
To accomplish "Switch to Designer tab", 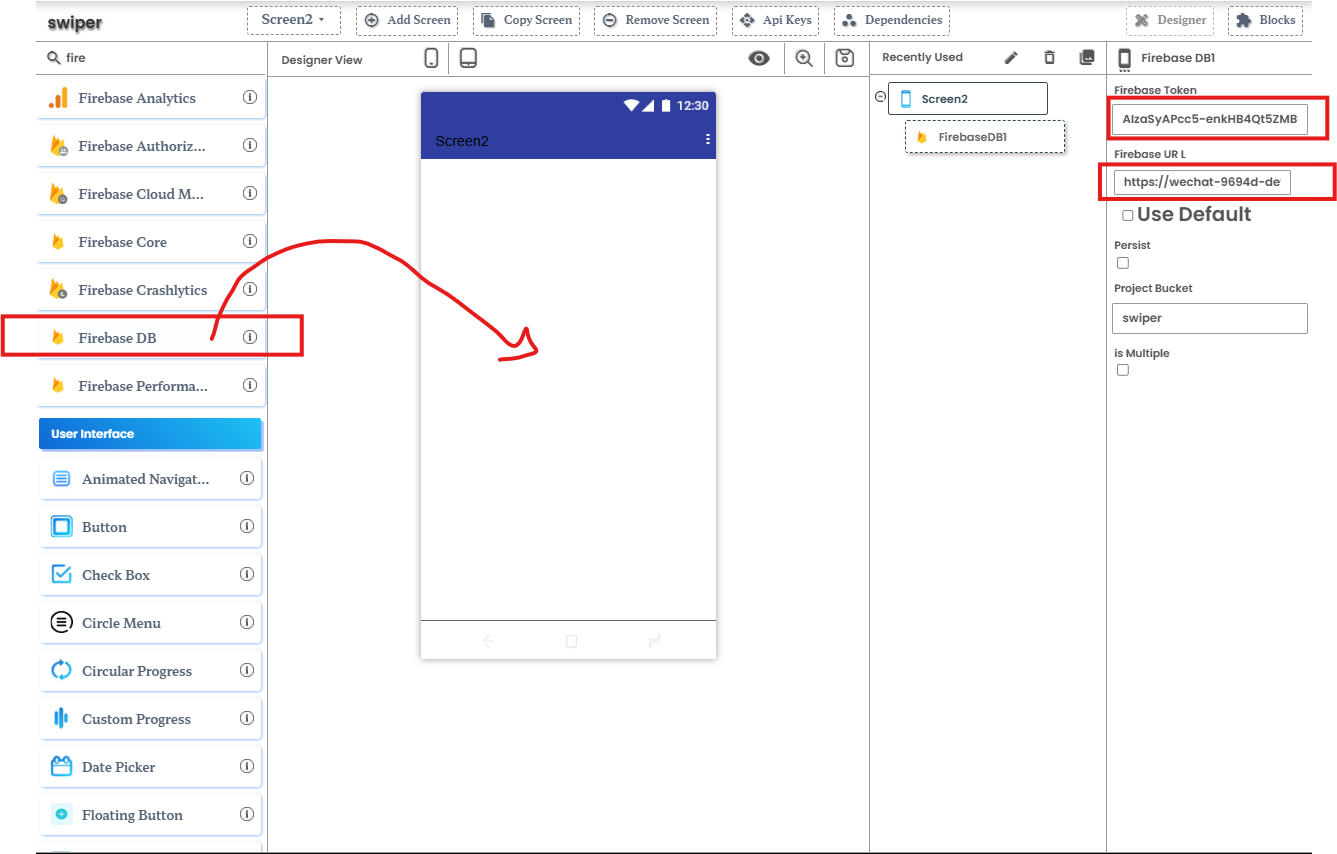I will [1170, 20].
